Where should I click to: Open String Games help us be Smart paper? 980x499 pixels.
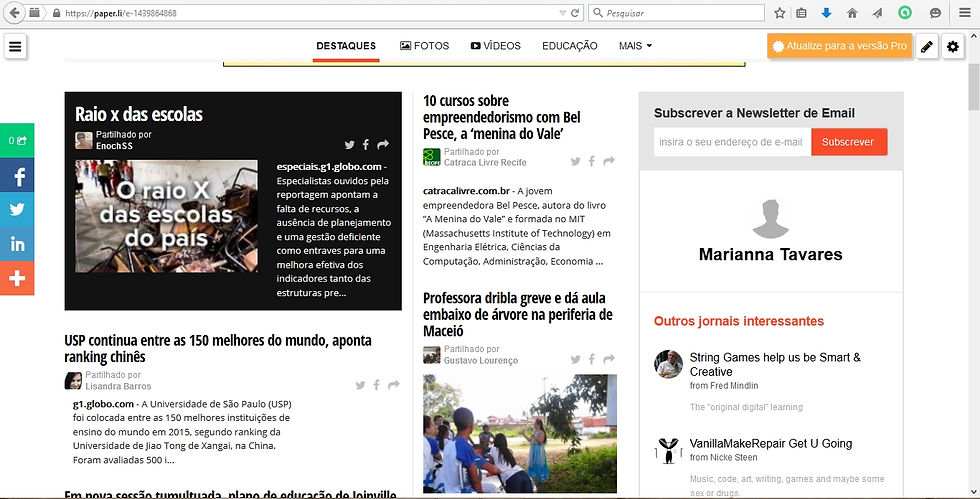click(775, 364)
